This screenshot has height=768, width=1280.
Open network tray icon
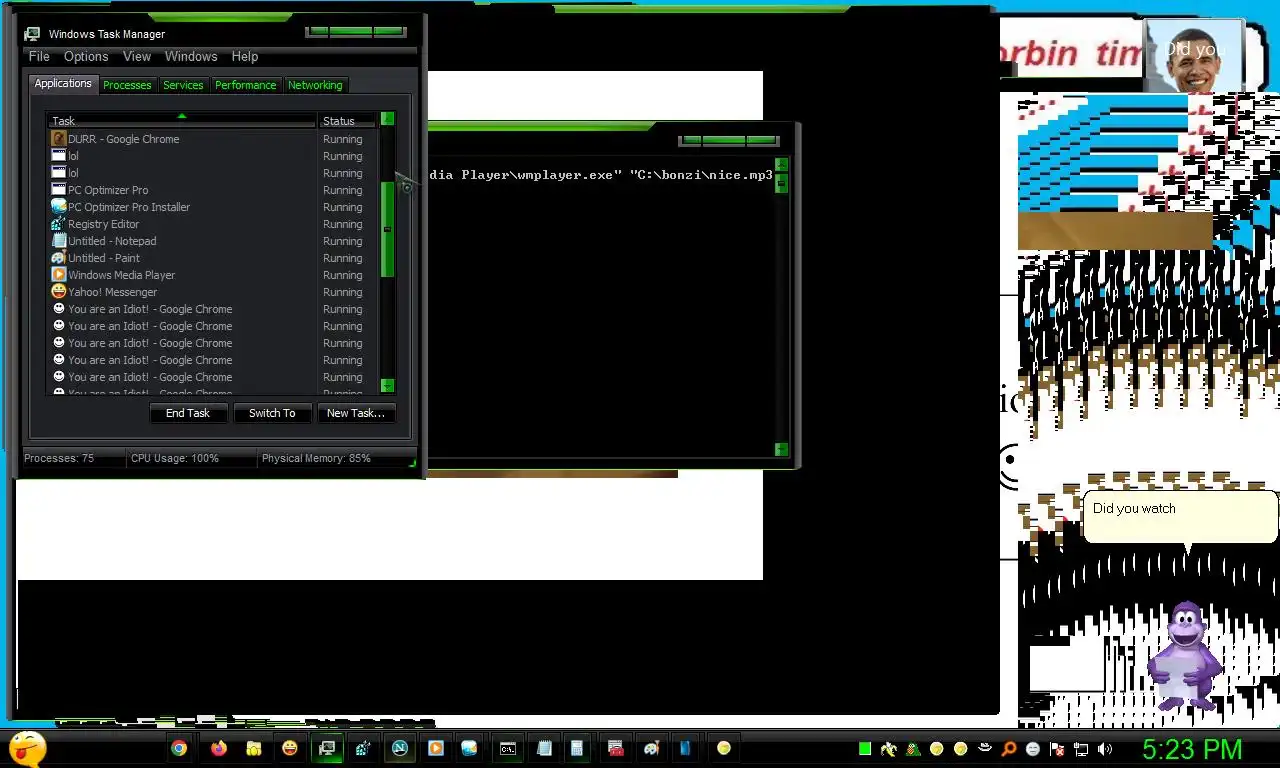click(x=1081, y=749)
